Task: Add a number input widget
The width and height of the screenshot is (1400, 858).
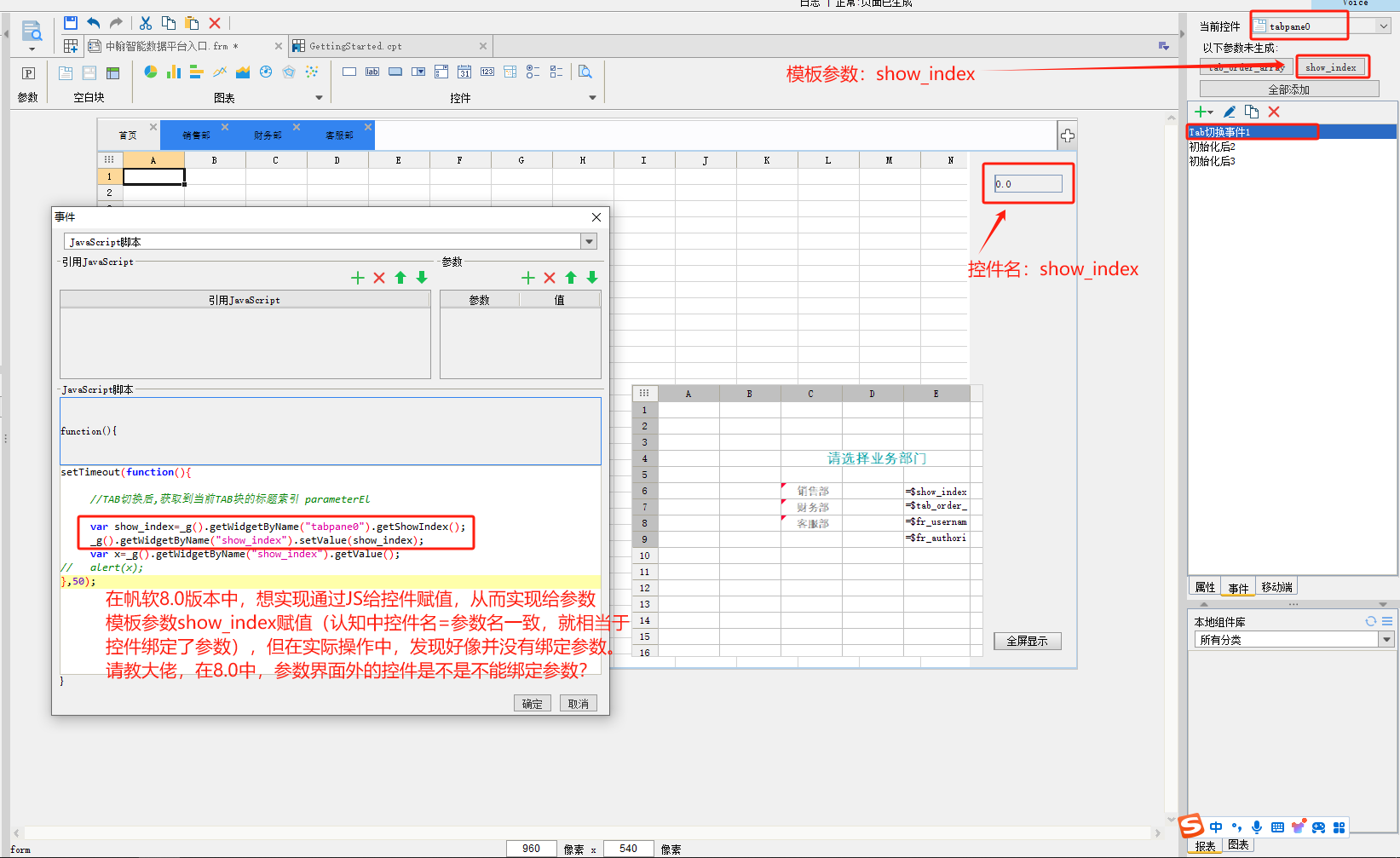Action: click(x=487, y=72)
